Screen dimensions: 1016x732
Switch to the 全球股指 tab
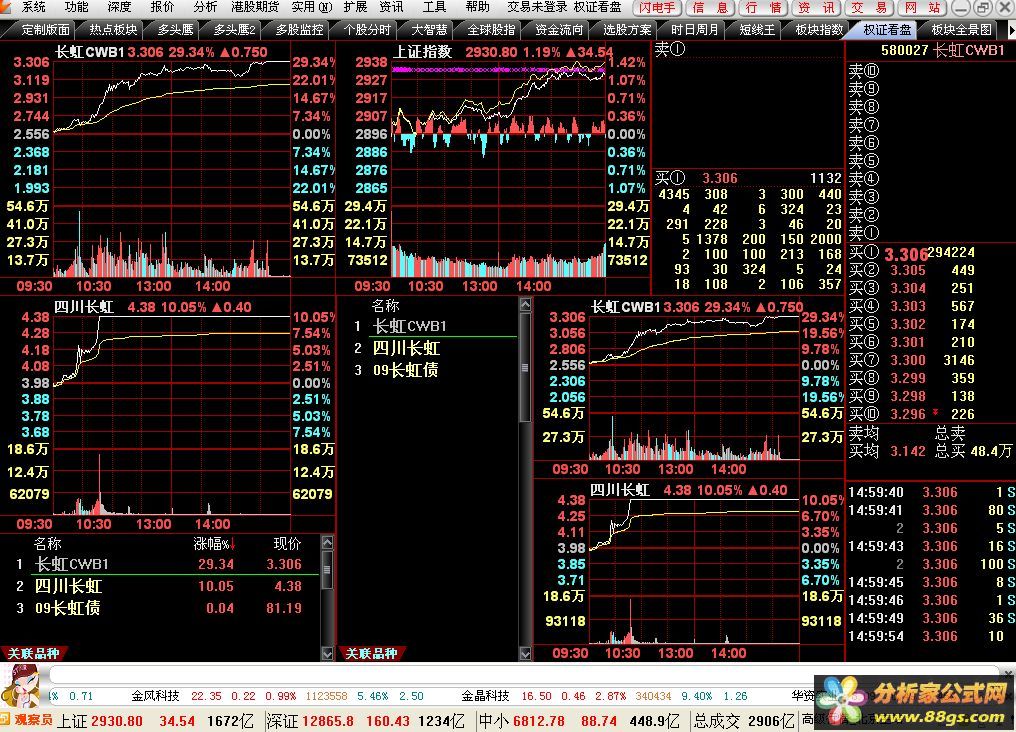tap(491, 30)
